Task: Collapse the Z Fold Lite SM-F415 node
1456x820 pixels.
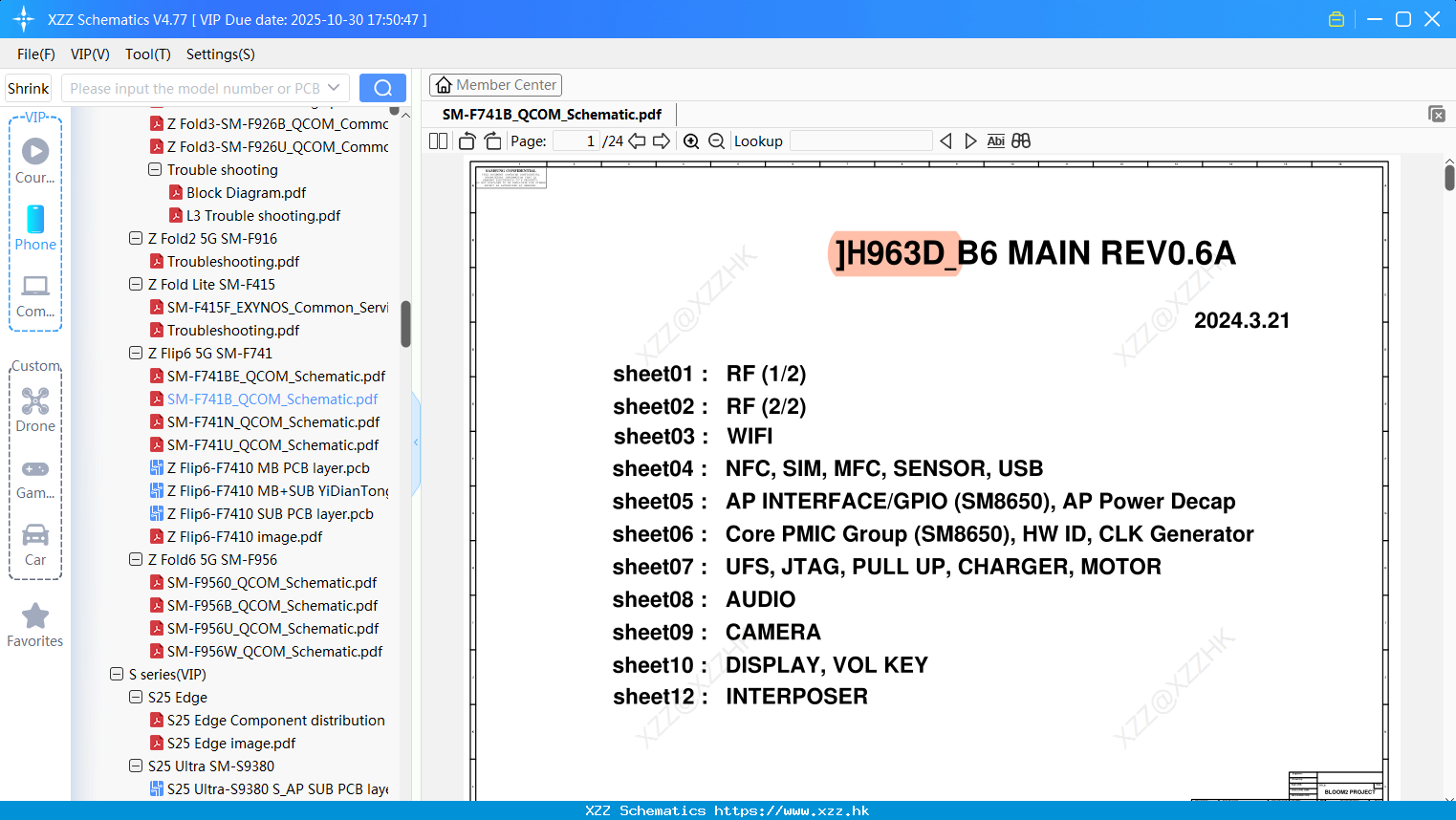Action: point(136,284)
